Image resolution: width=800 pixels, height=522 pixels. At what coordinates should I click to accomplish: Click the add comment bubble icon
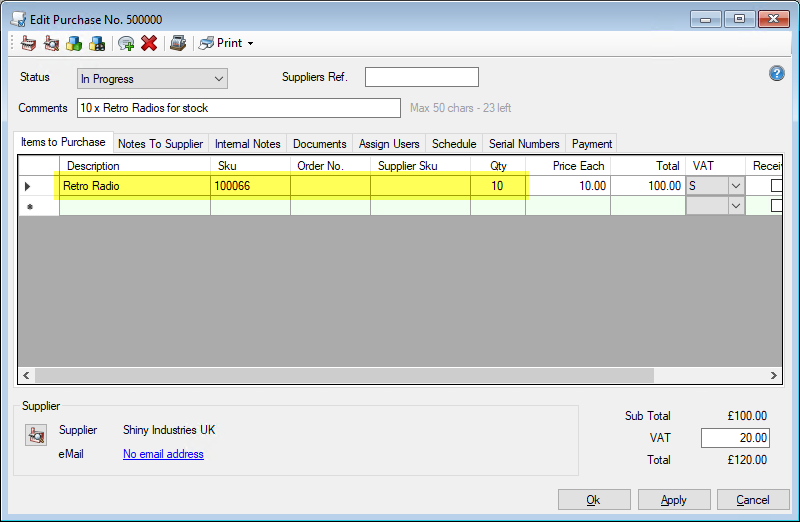point(126,43)
